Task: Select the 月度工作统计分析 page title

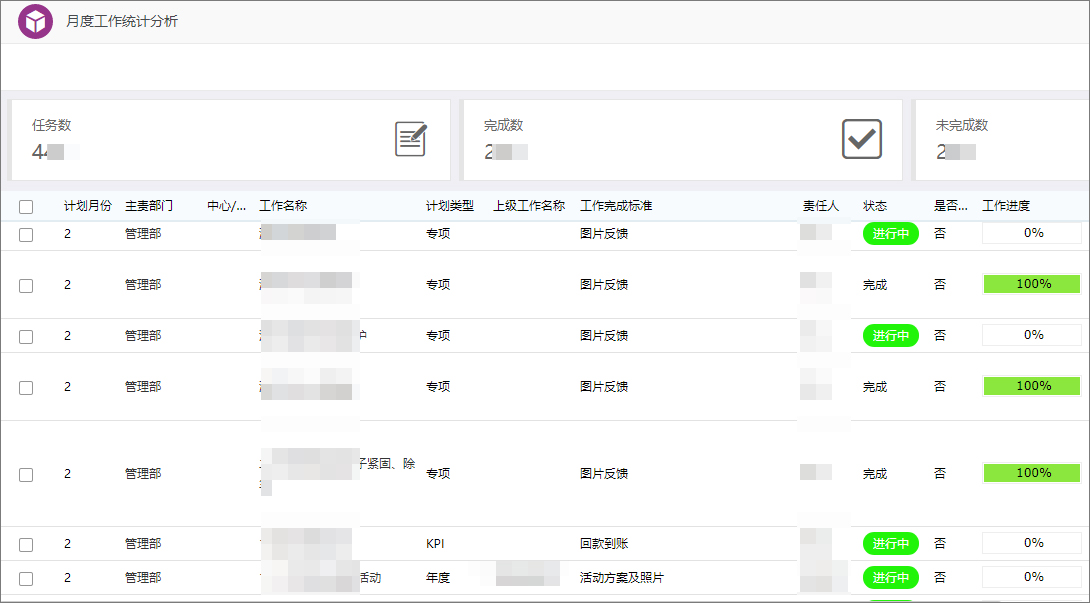Action: pos(124,20)
